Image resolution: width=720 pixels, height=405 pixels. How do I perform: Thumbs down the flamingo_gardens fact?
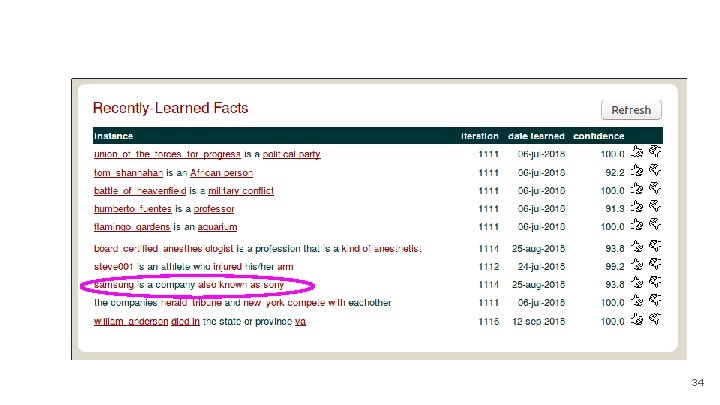[x=655, y=225]
